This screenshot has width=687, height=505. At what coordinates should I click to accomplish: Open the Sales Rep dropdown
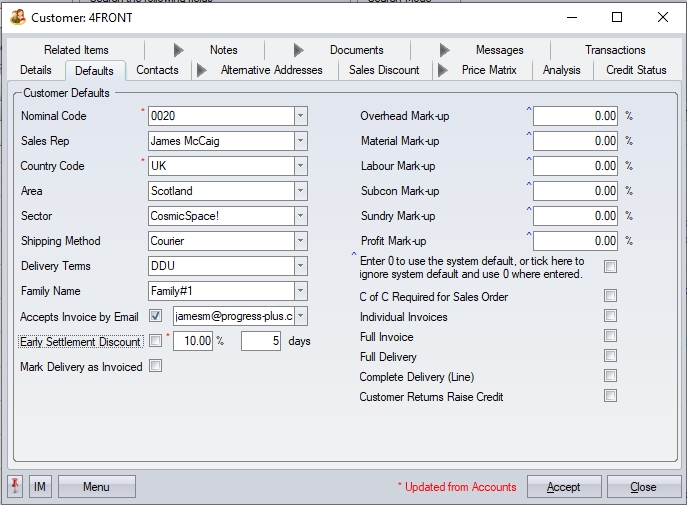(300, 141)
